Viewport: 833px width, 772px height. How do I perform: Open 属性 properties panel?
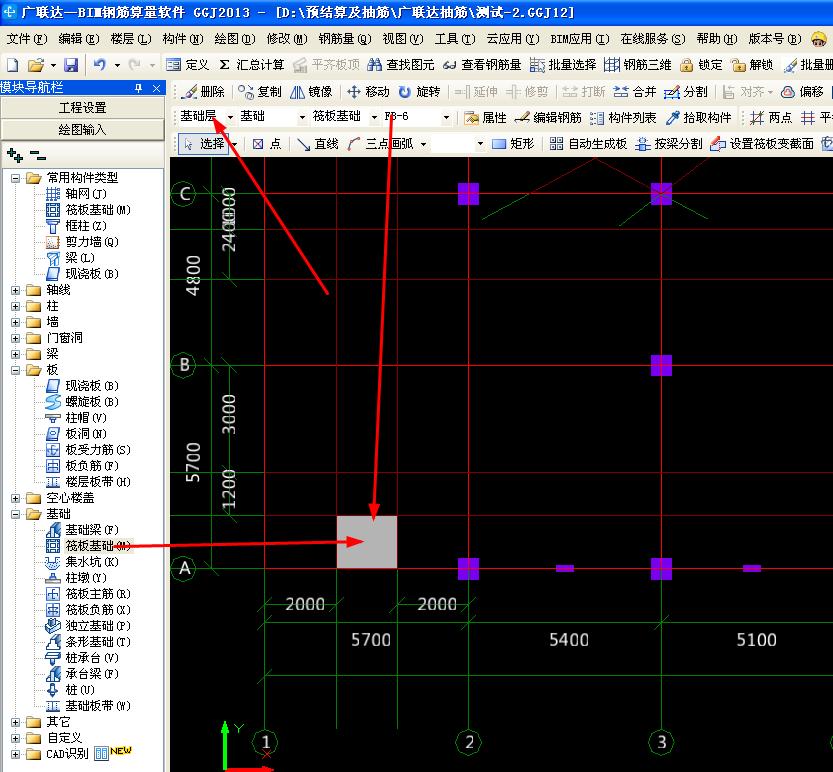[485, 117]
